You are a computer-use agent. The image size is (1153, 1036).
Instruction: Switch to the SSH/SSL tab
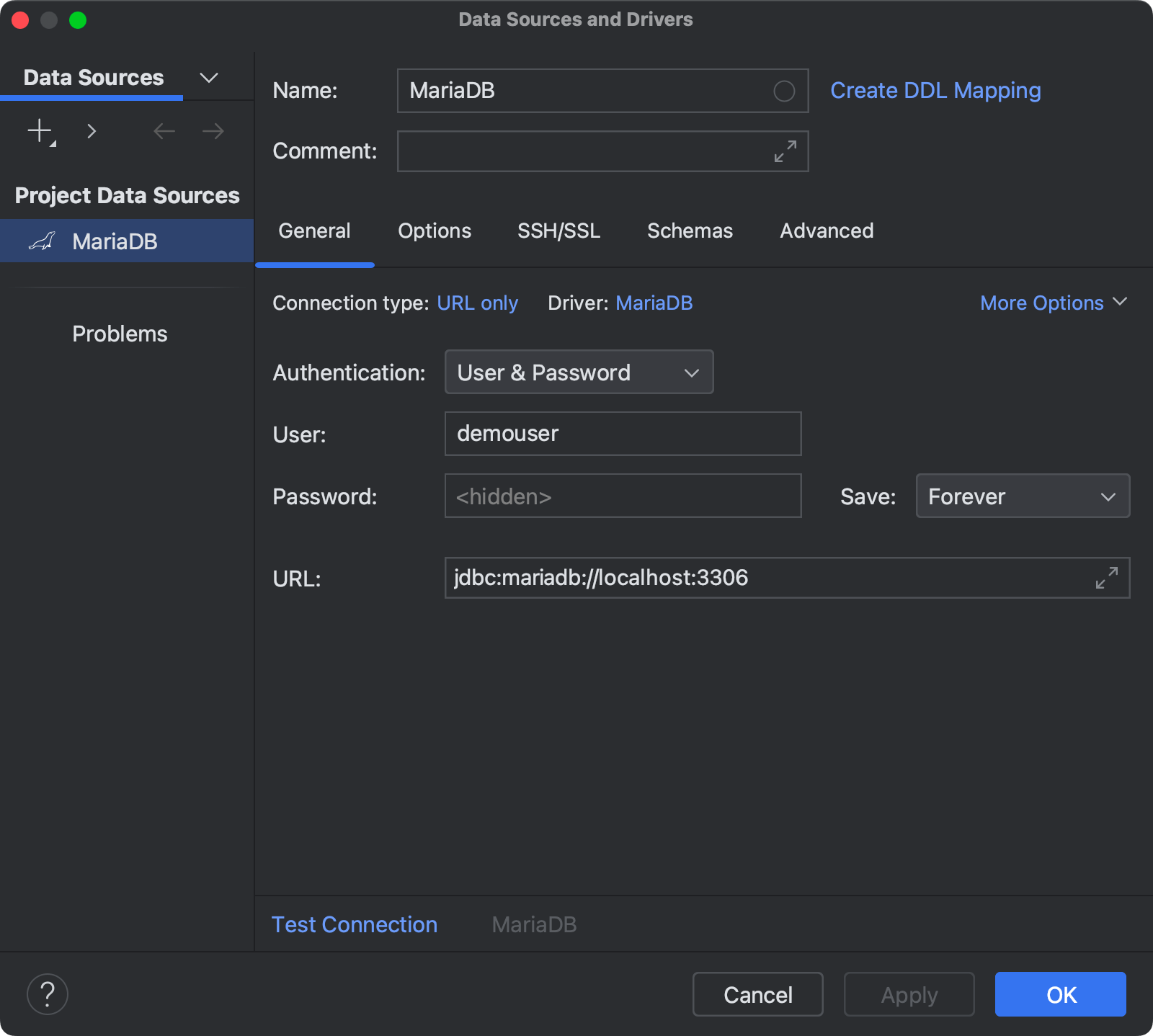click(x=558, y=231)
